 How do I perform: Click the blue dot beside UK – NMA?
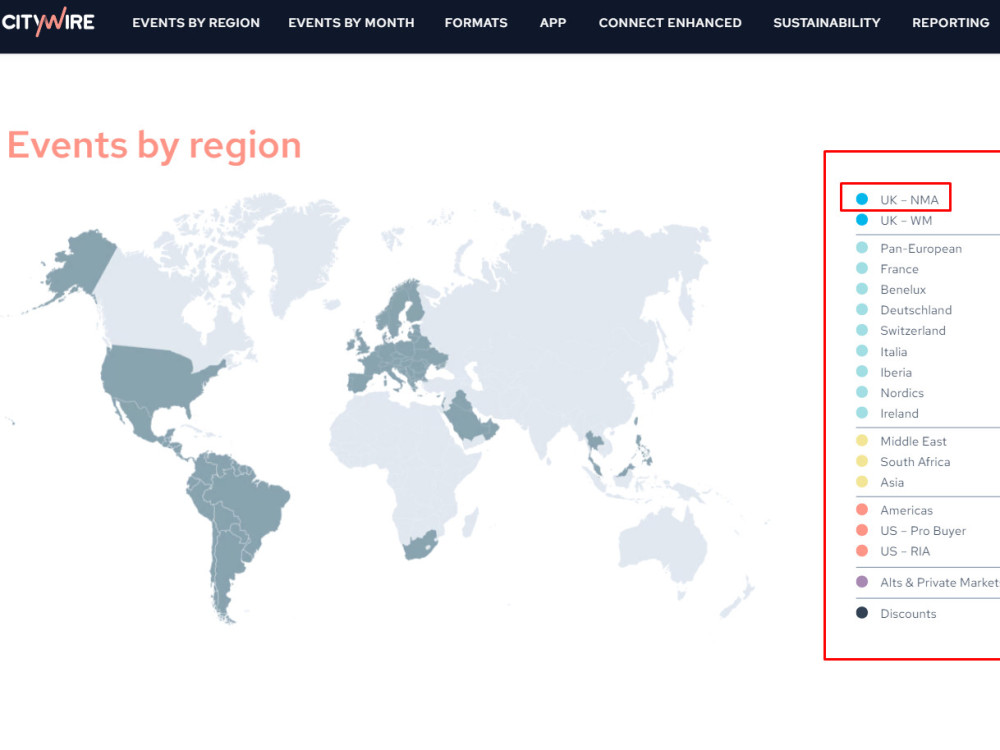coord(862,199)
